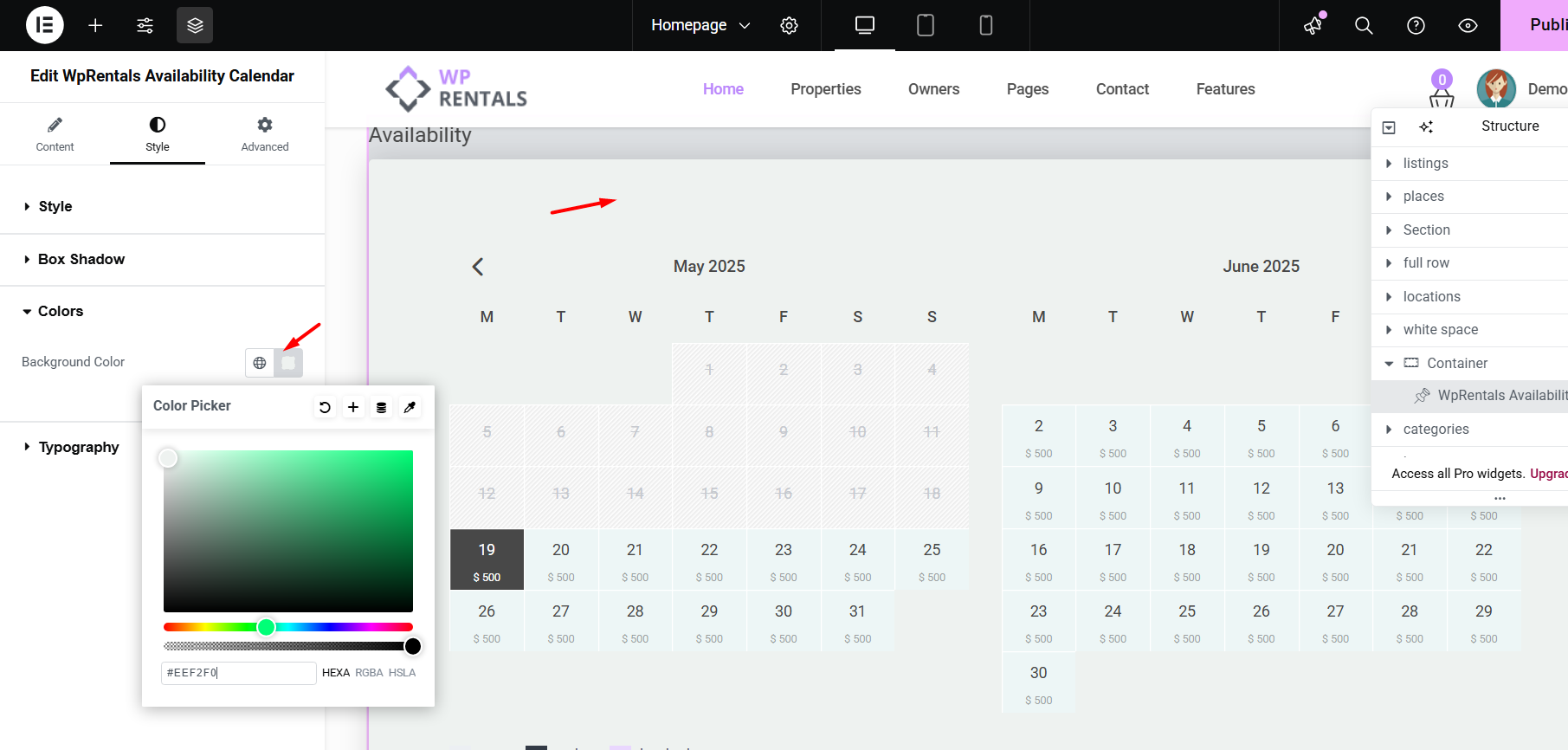Open page settings gear icon
Image resolution: width=1568 pixels, height=750 pixels.
point(789,25)
